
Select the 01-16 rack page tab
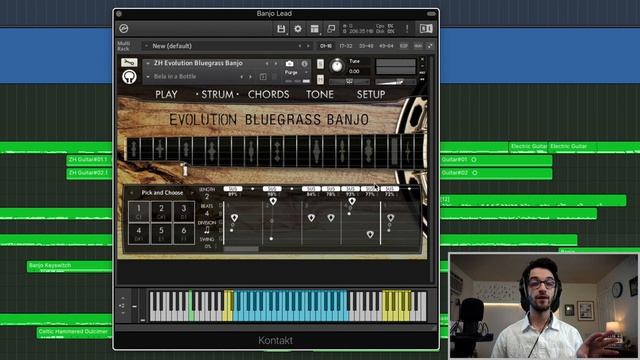click(x=326, y=46)
